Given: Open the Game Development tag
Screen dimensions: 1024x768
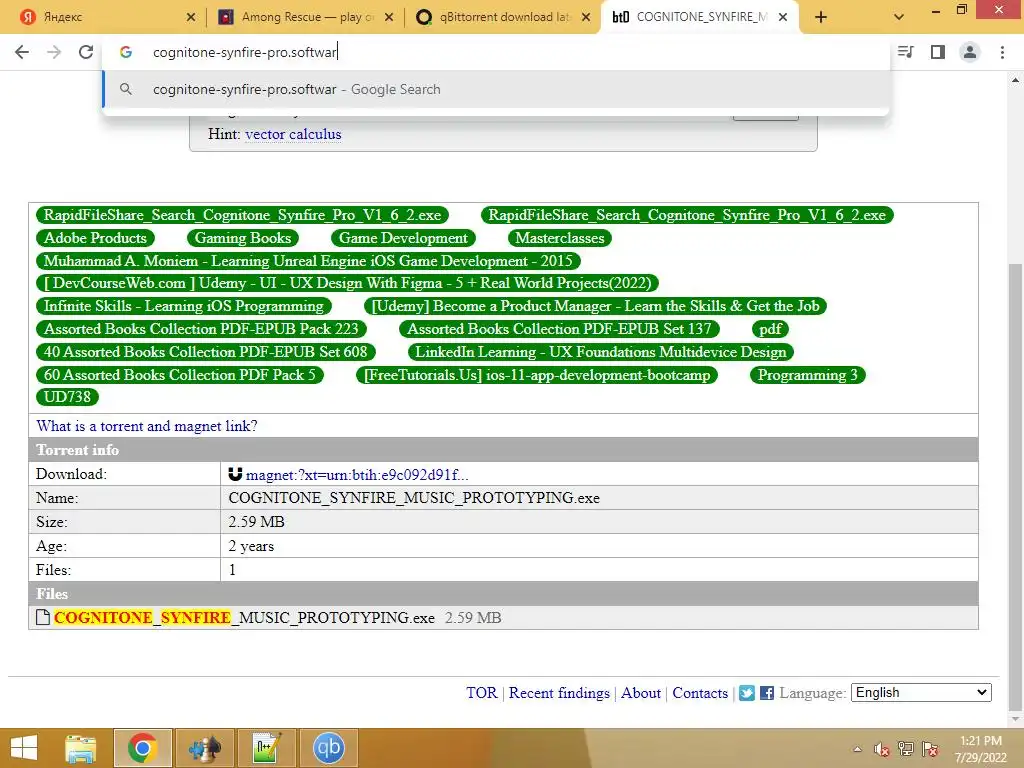Looking at the screenshot, I should coord(404,238).
